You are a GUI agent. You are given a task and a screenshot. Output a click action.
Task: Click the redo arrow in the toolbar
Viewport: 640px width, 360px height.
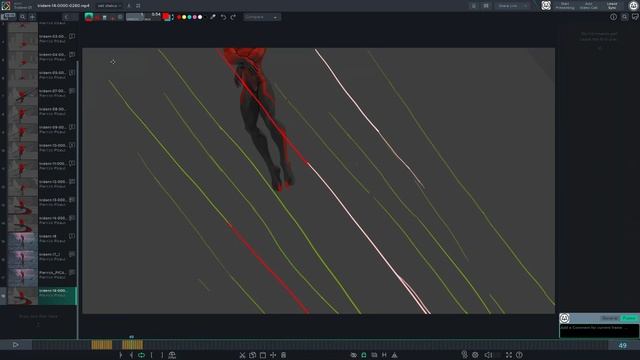[233, 17]
